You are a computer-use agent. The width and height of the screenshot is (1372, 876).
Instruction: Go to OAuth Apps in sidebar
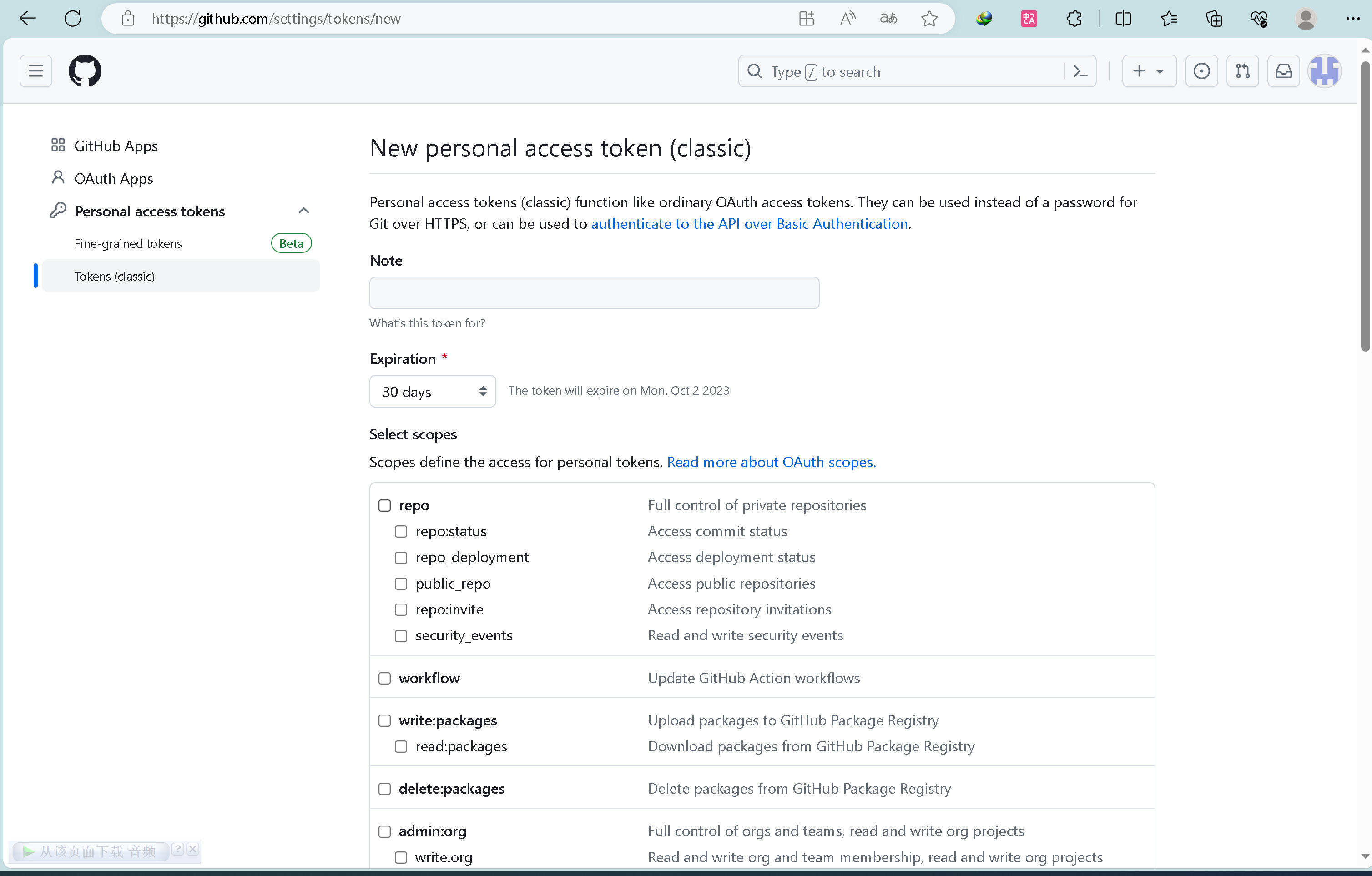pyautogui.click(x=113, y=179)
